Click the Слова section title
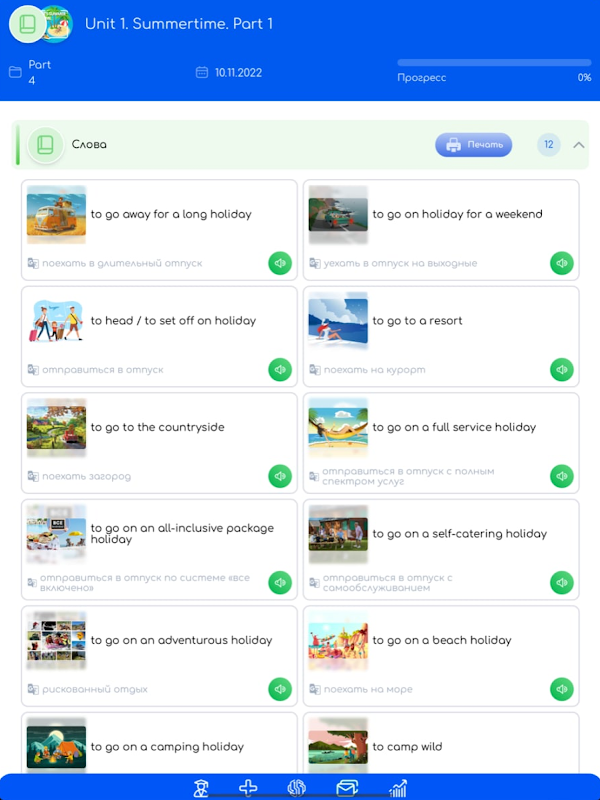This screenshot has height=800, width=600. tap(89, 145)
